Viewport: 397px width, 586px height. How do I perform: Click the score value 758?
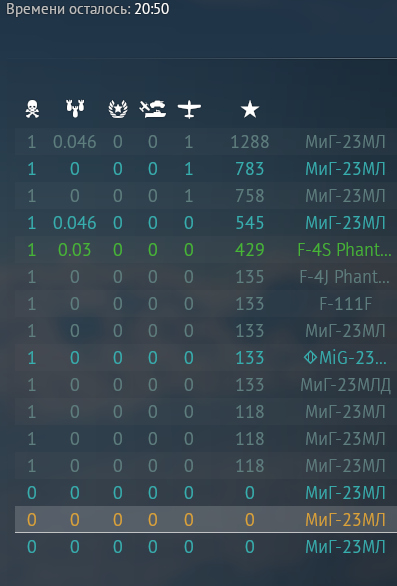click(x=250, y=196)
